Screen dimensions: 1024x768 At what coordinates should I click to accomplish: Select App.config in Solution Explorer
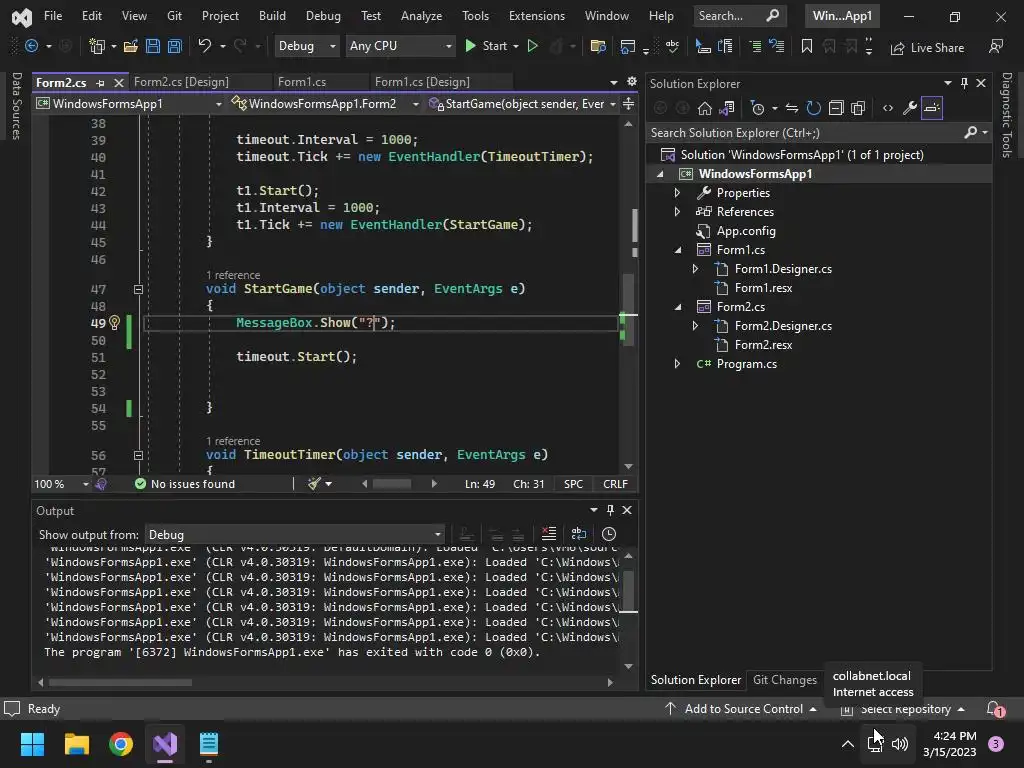click(x=746, y=231)
